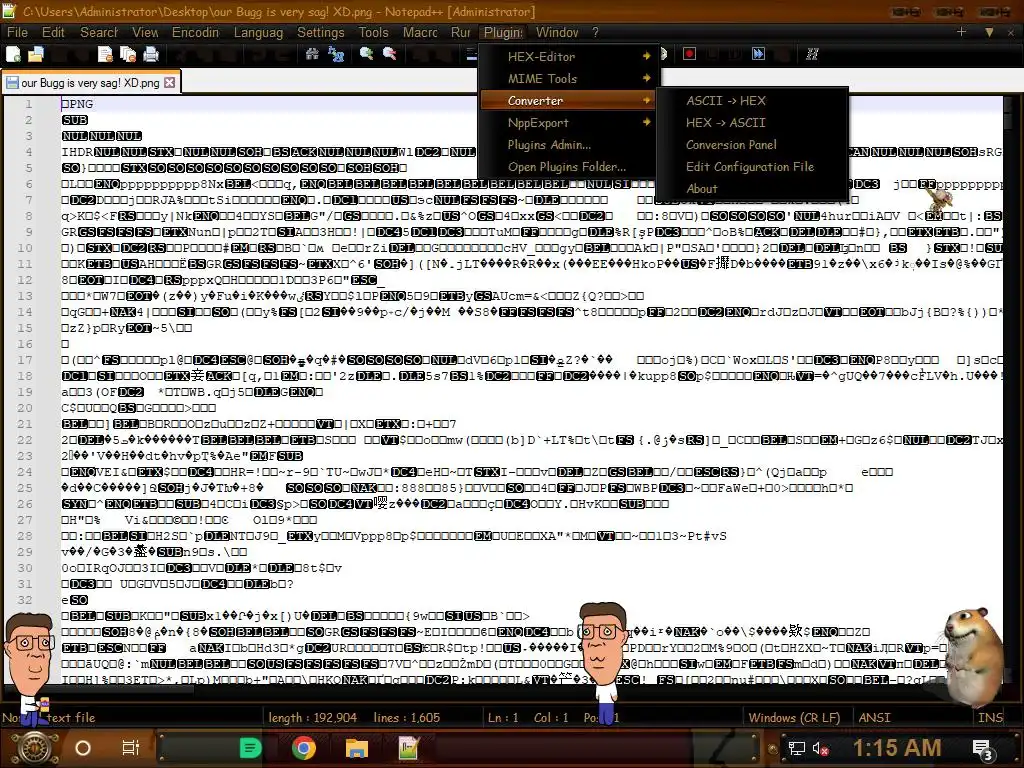Screen dimensions: 1024x768
Task: Open the View menu
Action: pyautogui.click(x=145, y=32)
